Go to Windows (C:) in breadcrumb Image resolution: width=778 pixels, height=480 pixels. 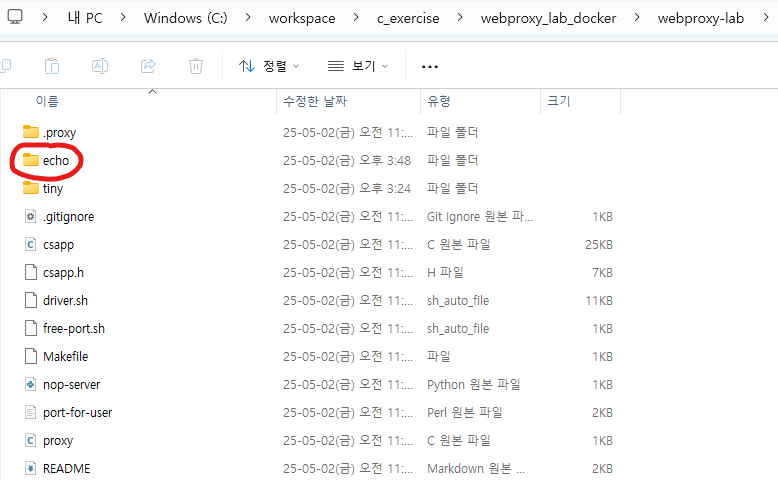pyautogui.click(x=186, y=18)
